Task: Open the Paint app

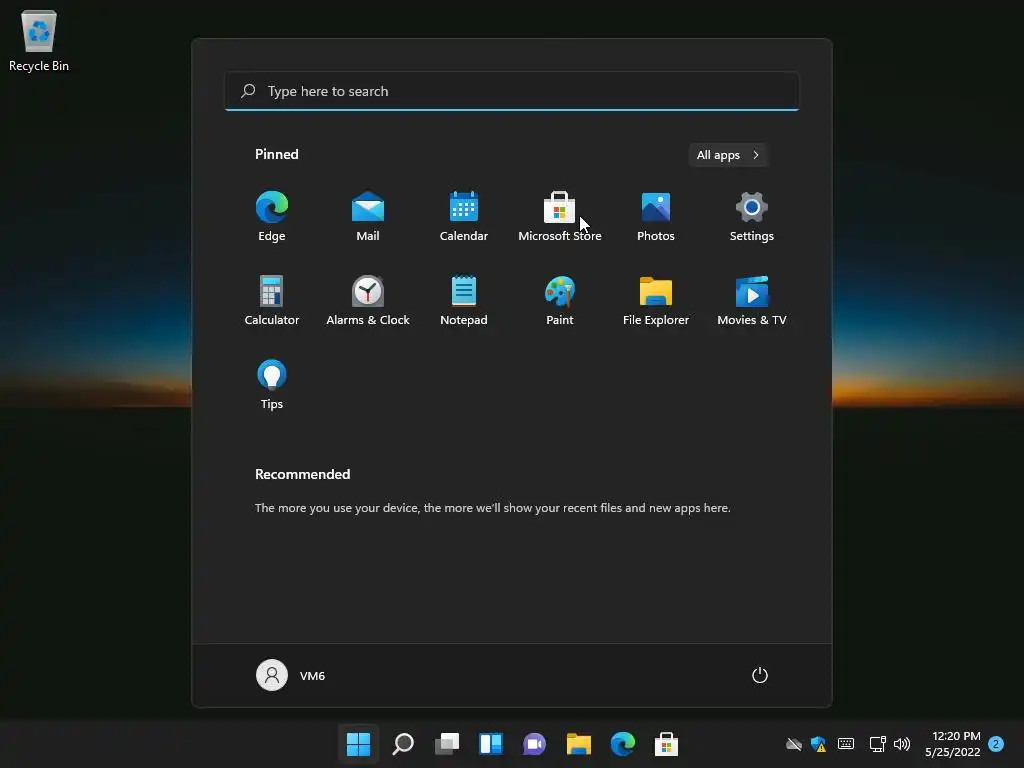Action: pyautogui.click(x=560, y=300)
